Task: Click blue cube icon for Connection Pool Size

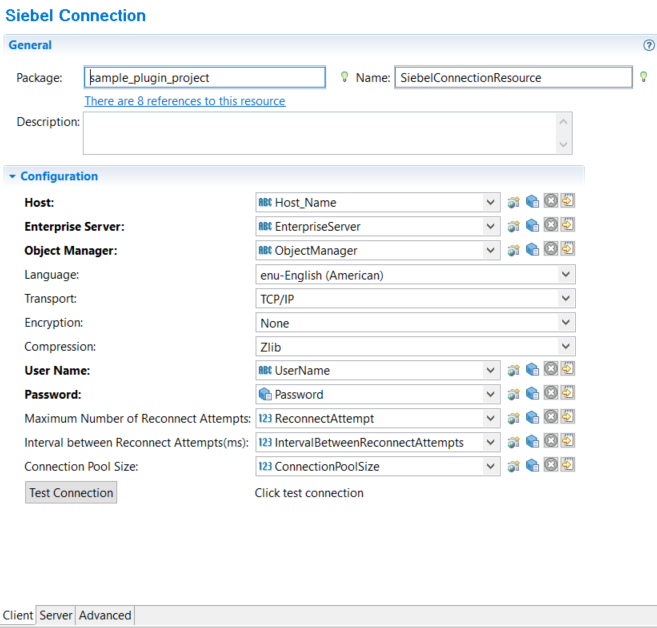Action: [x=532, y=465]
